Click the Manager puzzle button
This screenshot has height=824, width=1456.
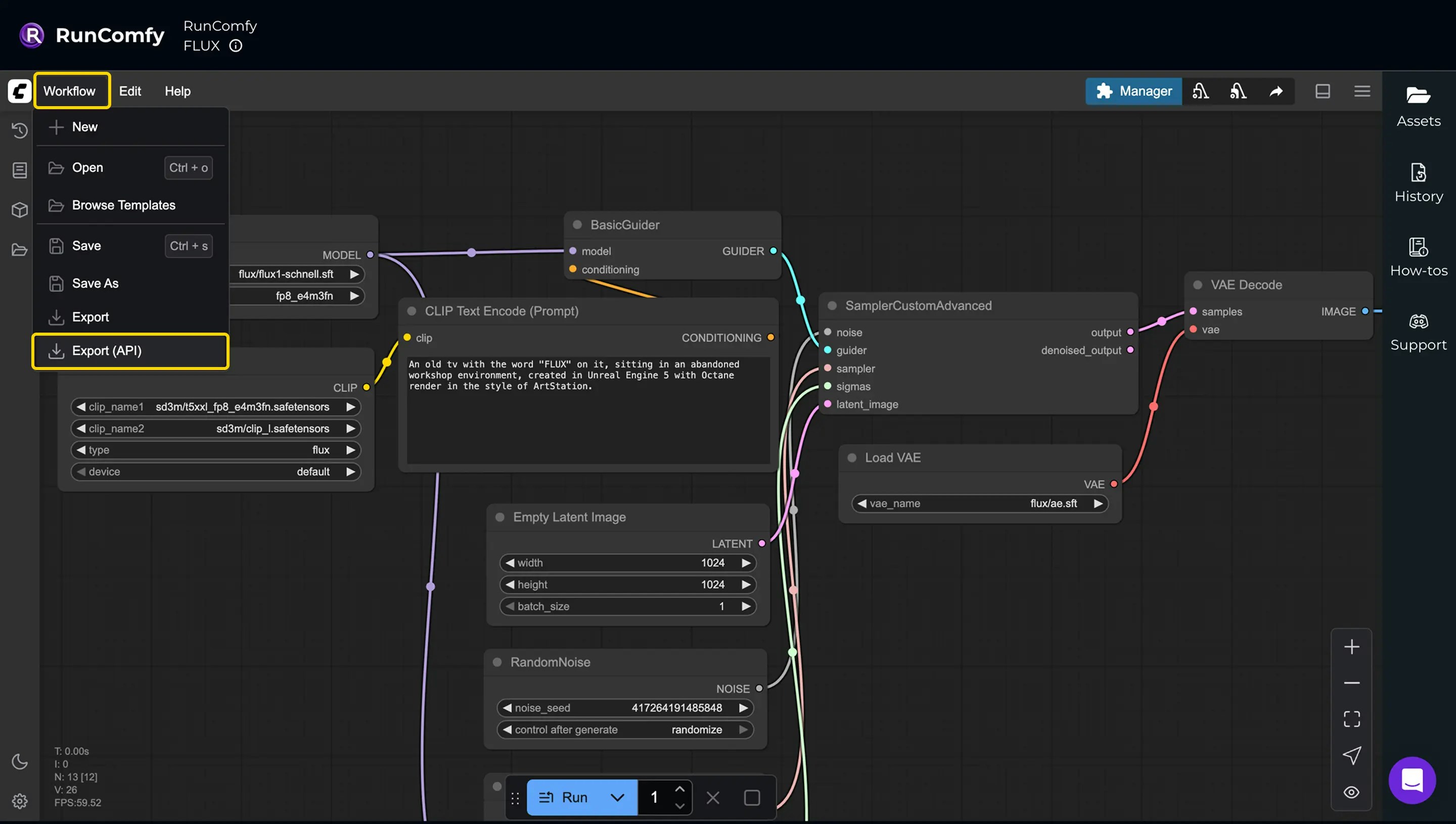1133,91
